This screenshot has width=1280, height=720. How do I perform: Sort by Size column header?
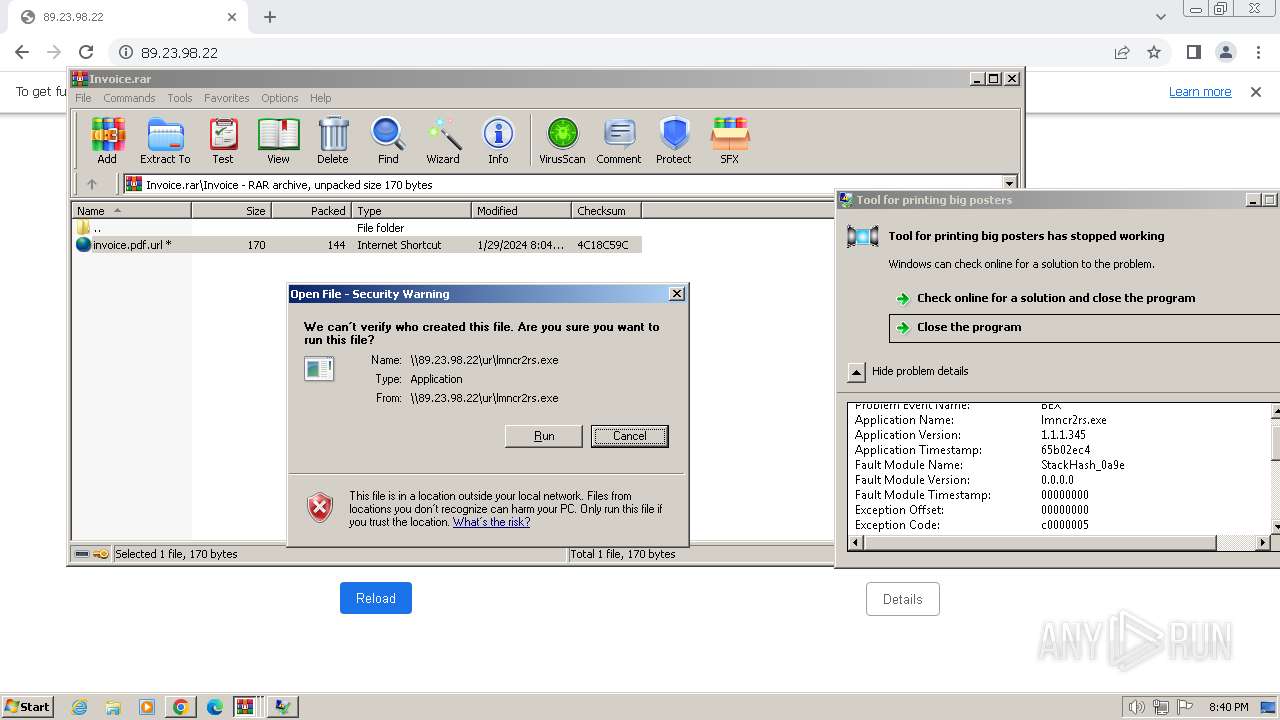231,211
